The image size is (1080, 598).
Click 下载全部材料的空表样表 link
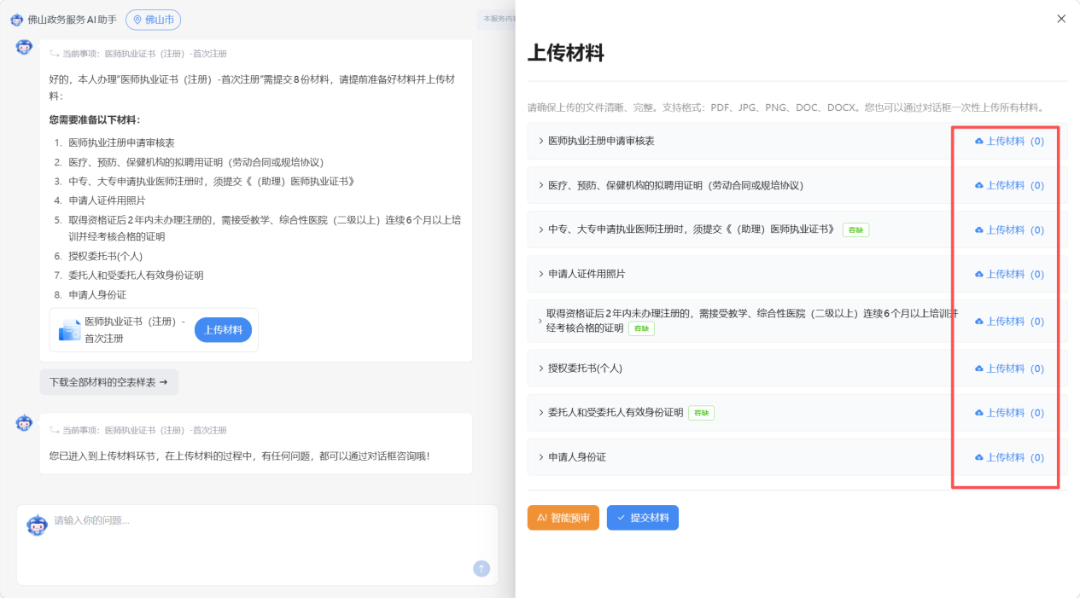(109, 382)
